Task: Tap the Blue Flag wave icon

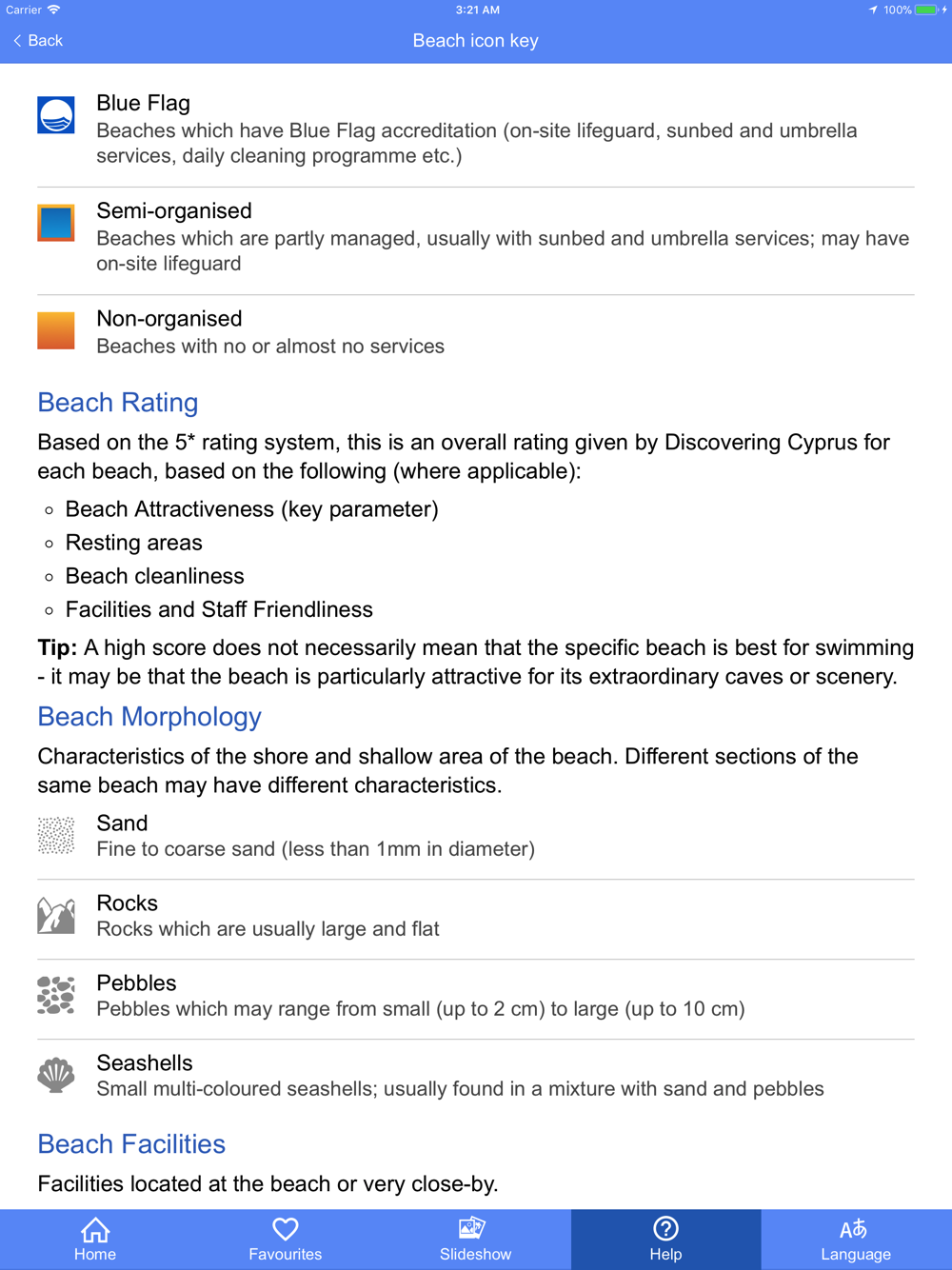Action: pos(56,115)
